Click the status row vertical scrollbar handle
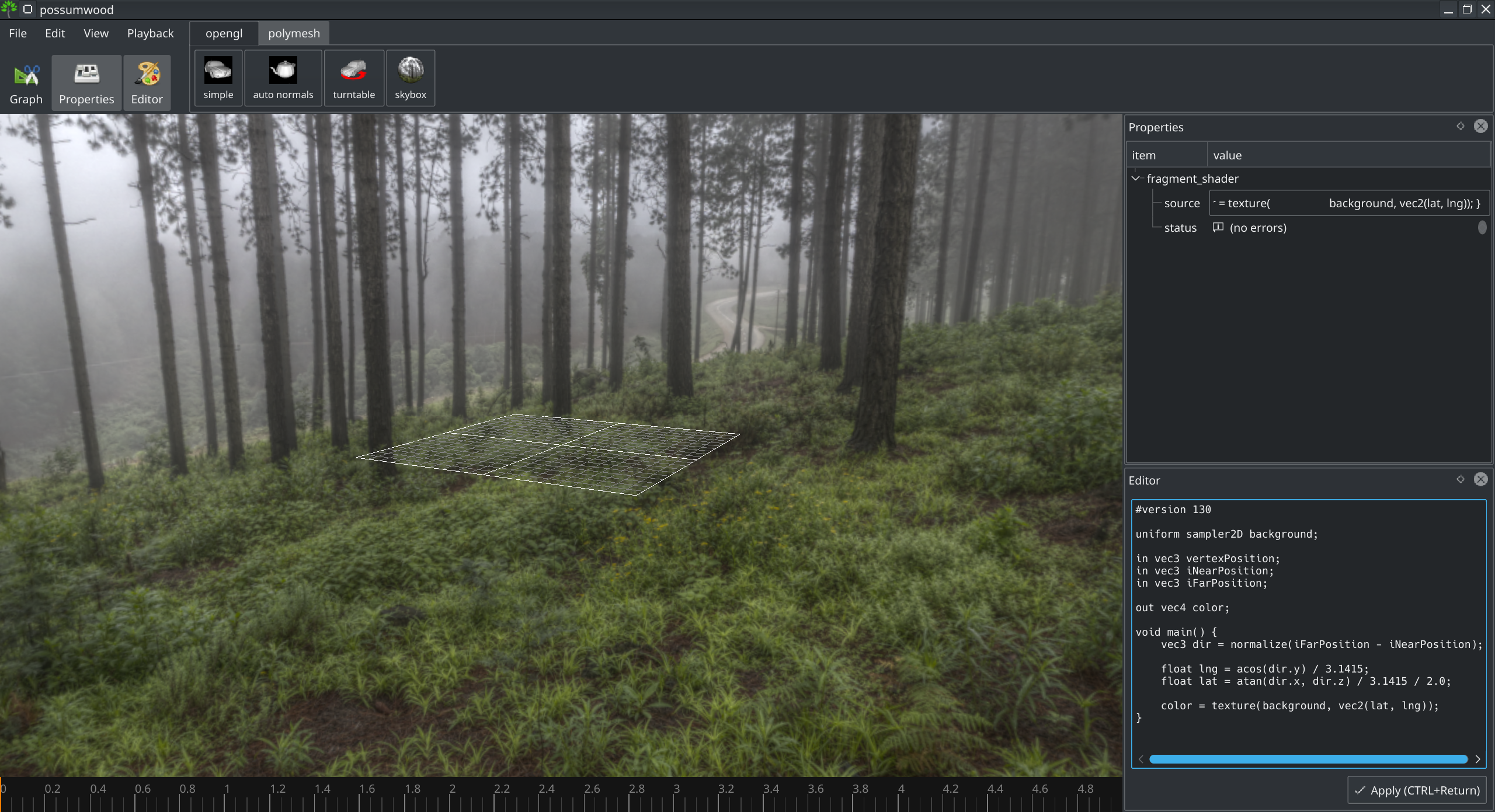 tap(1482, 227)
